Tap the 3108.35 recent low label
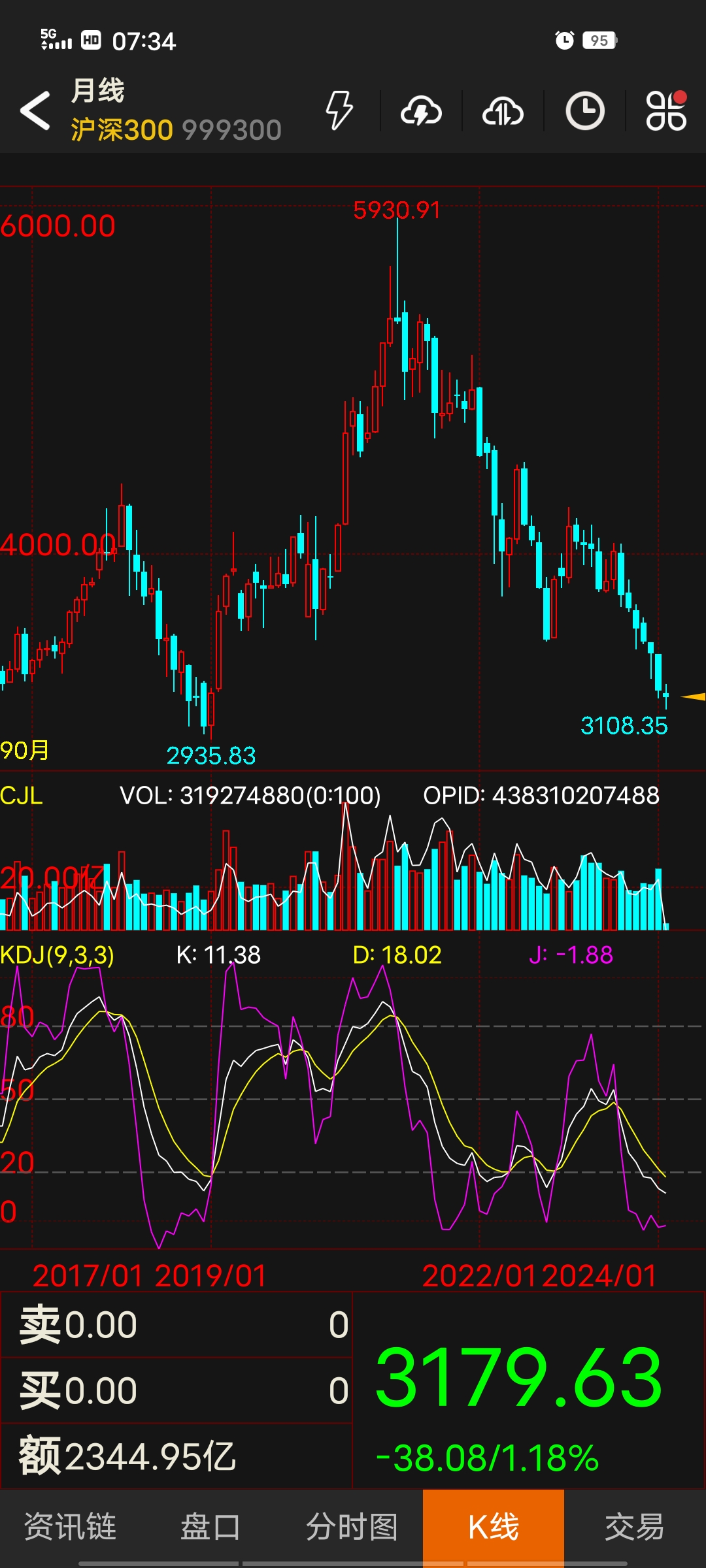The image size is (706, 1568). 624,726
